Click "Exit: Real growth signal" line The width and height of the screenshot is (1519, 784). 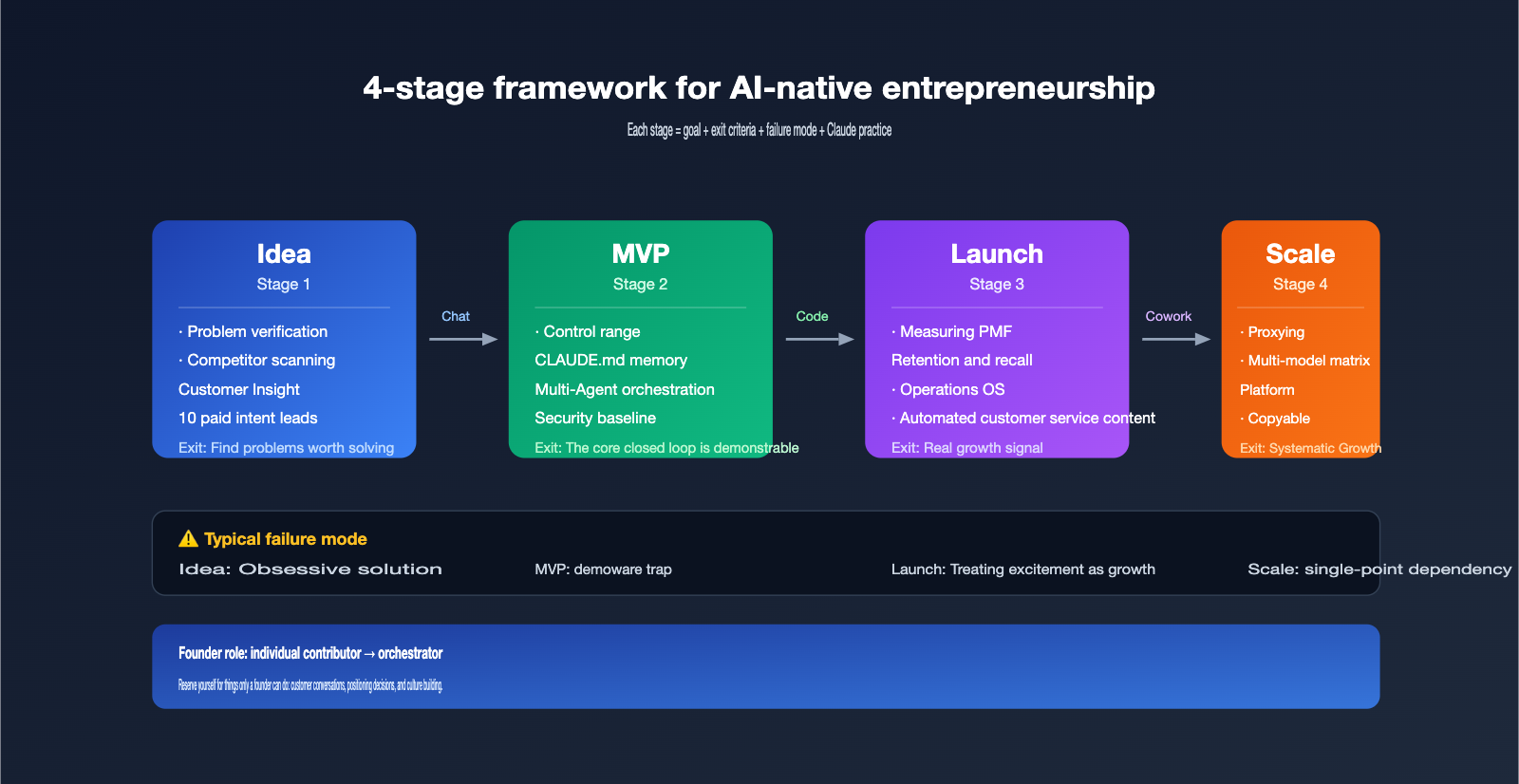(x=967, y=448)
